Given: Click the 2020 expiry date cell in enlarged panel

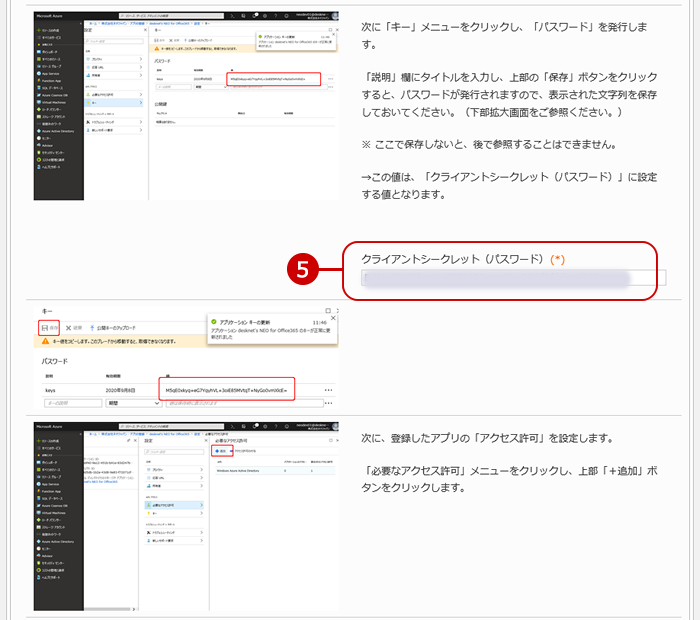Looking at the screenshot, I should tap(120, 390).
